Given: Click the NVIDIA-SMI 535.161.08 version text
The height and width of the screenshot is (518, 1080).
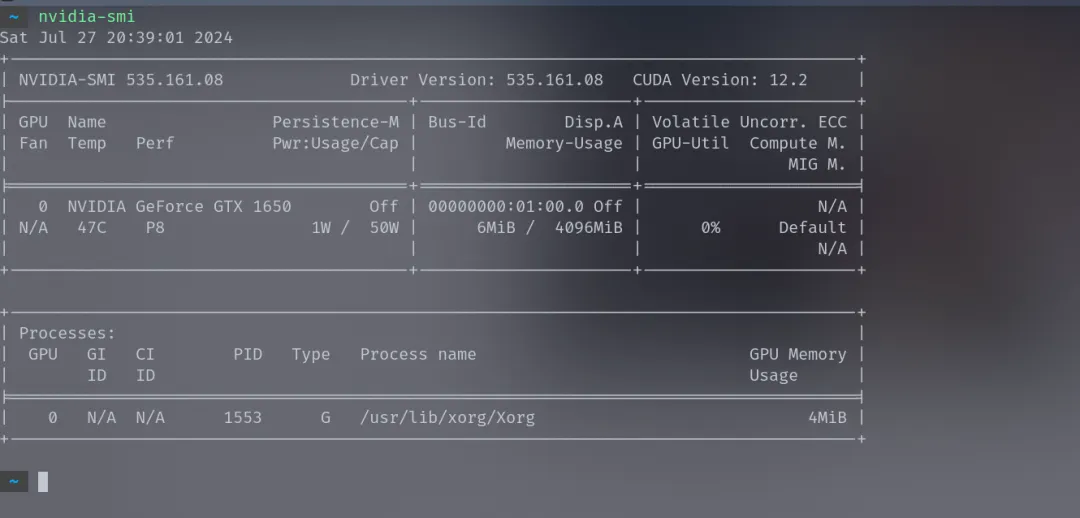Looking at the screenshot, I should point(121,80).
